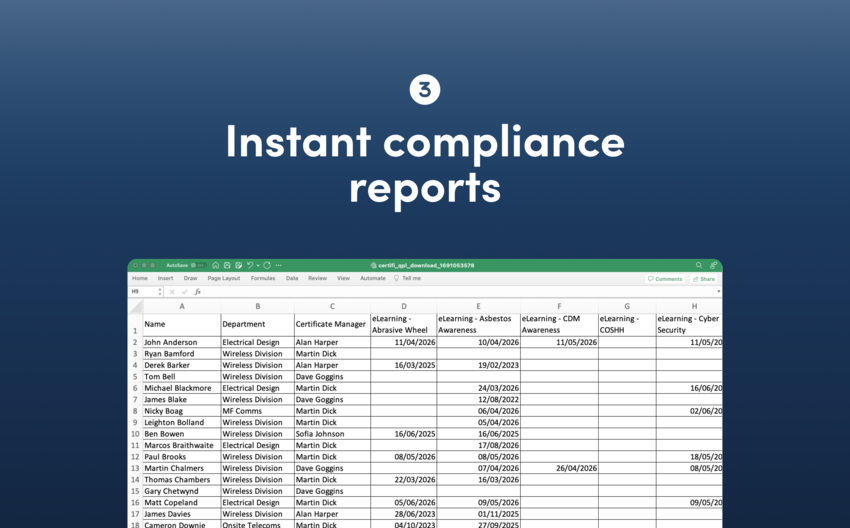850x528 pixels.
Task: Select column F header
Action: 559,306
